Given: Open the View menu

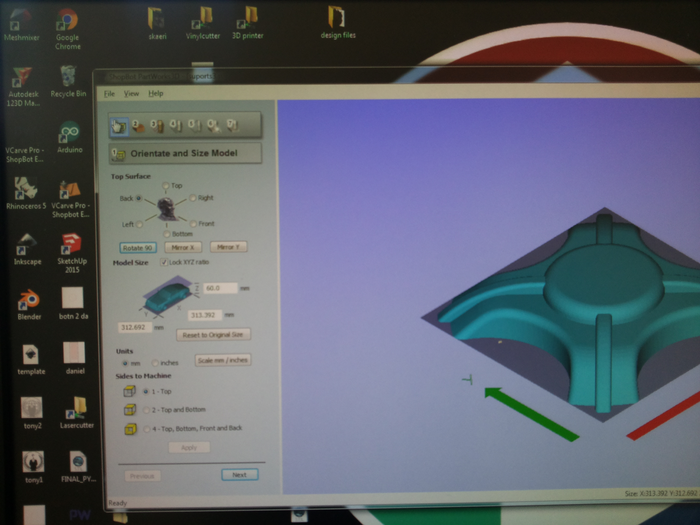Looking at the screenshot, I should [x=131, y=93].
